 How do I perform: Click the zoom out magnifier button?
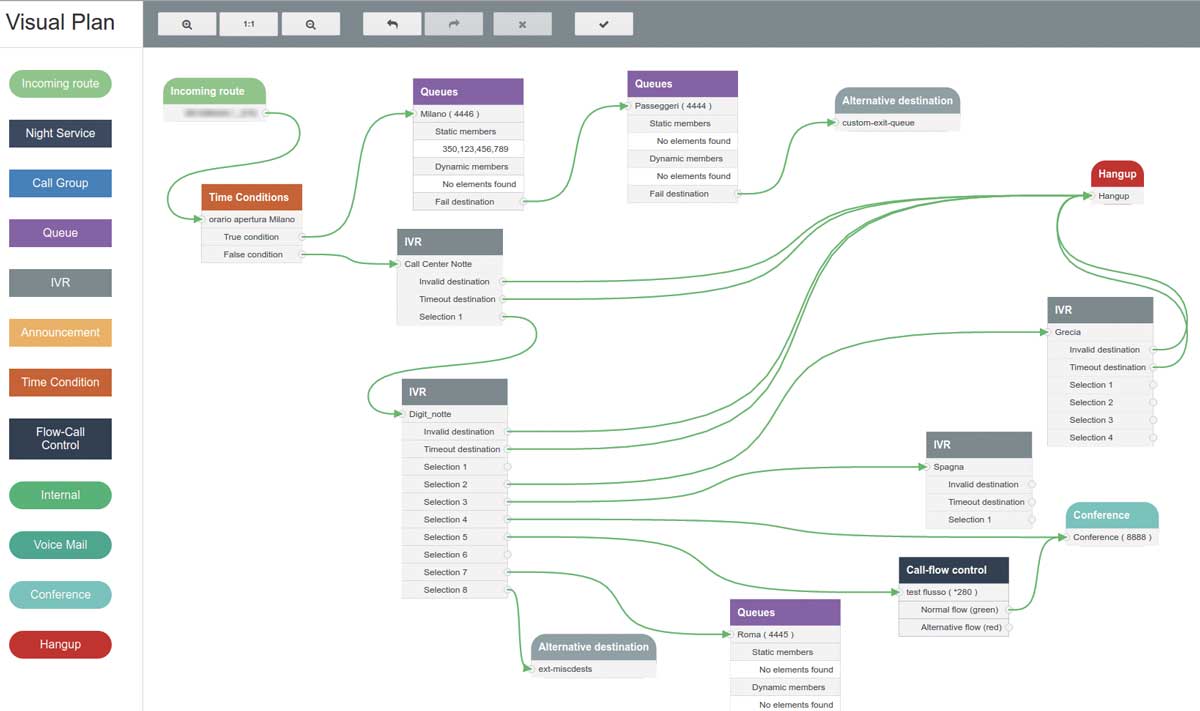[x=311, y=24]
